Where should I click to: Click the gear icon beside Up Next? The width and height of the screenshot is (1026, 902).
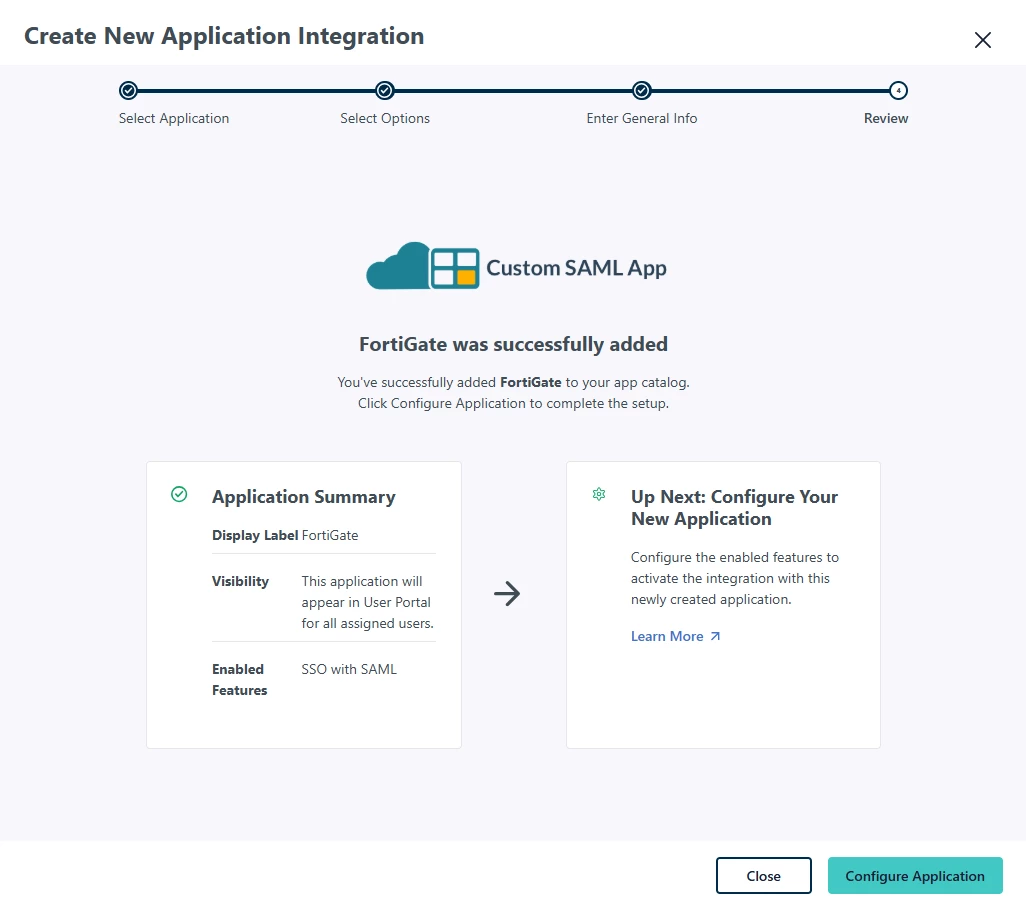pos(599,494)
